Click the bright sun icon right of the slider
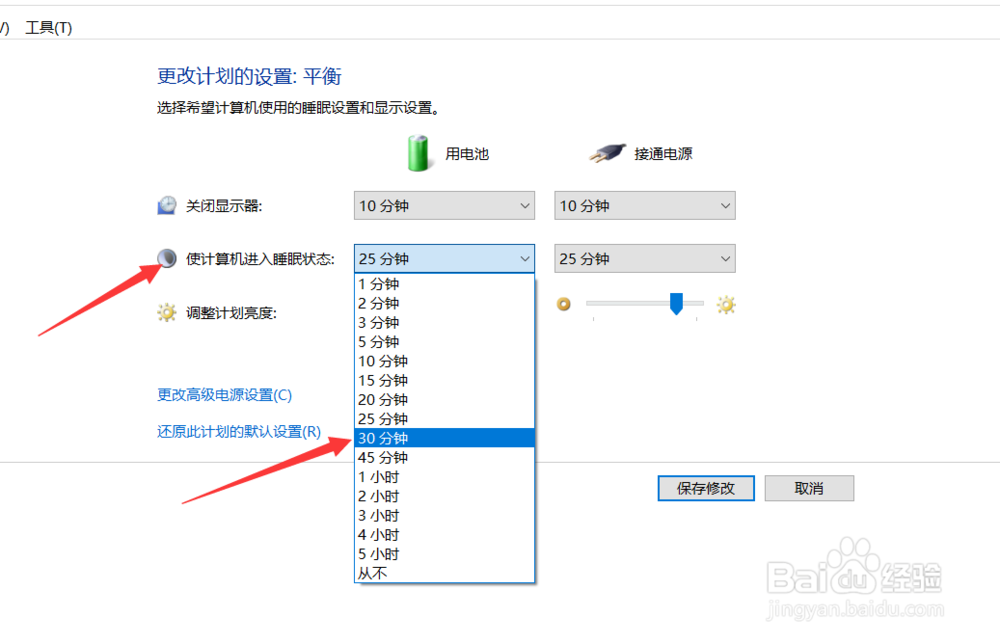This screenshot has width=1000, height=644. [x=725, y=304]
